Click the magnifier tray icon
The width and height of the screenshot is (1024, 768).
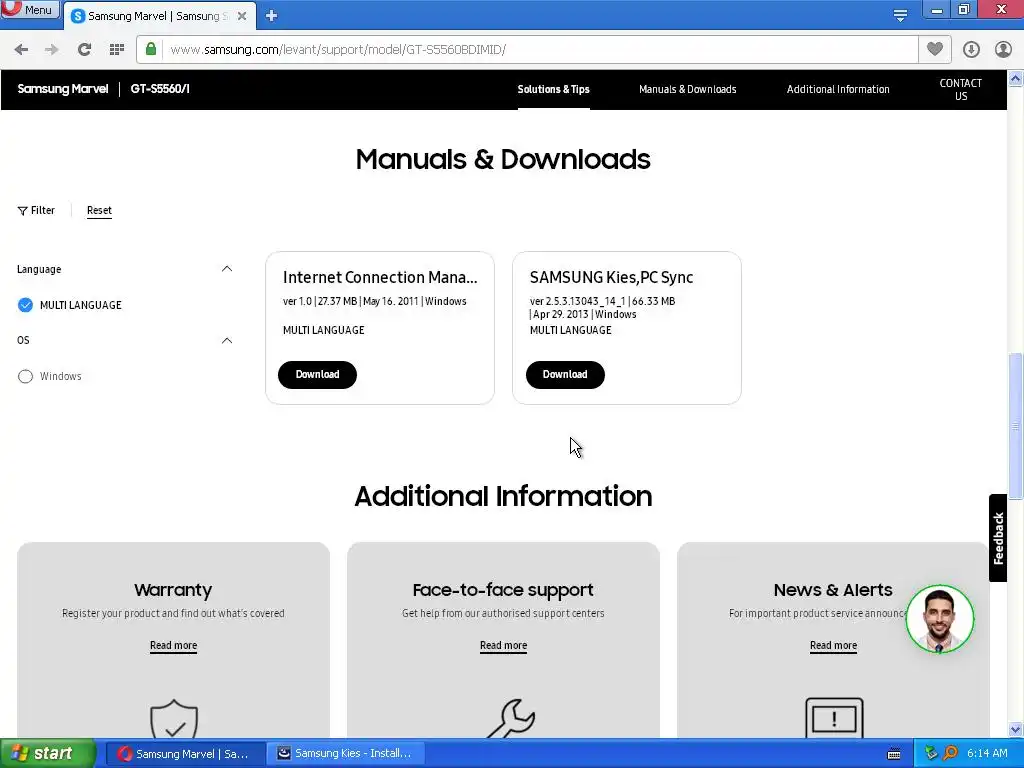950,754
